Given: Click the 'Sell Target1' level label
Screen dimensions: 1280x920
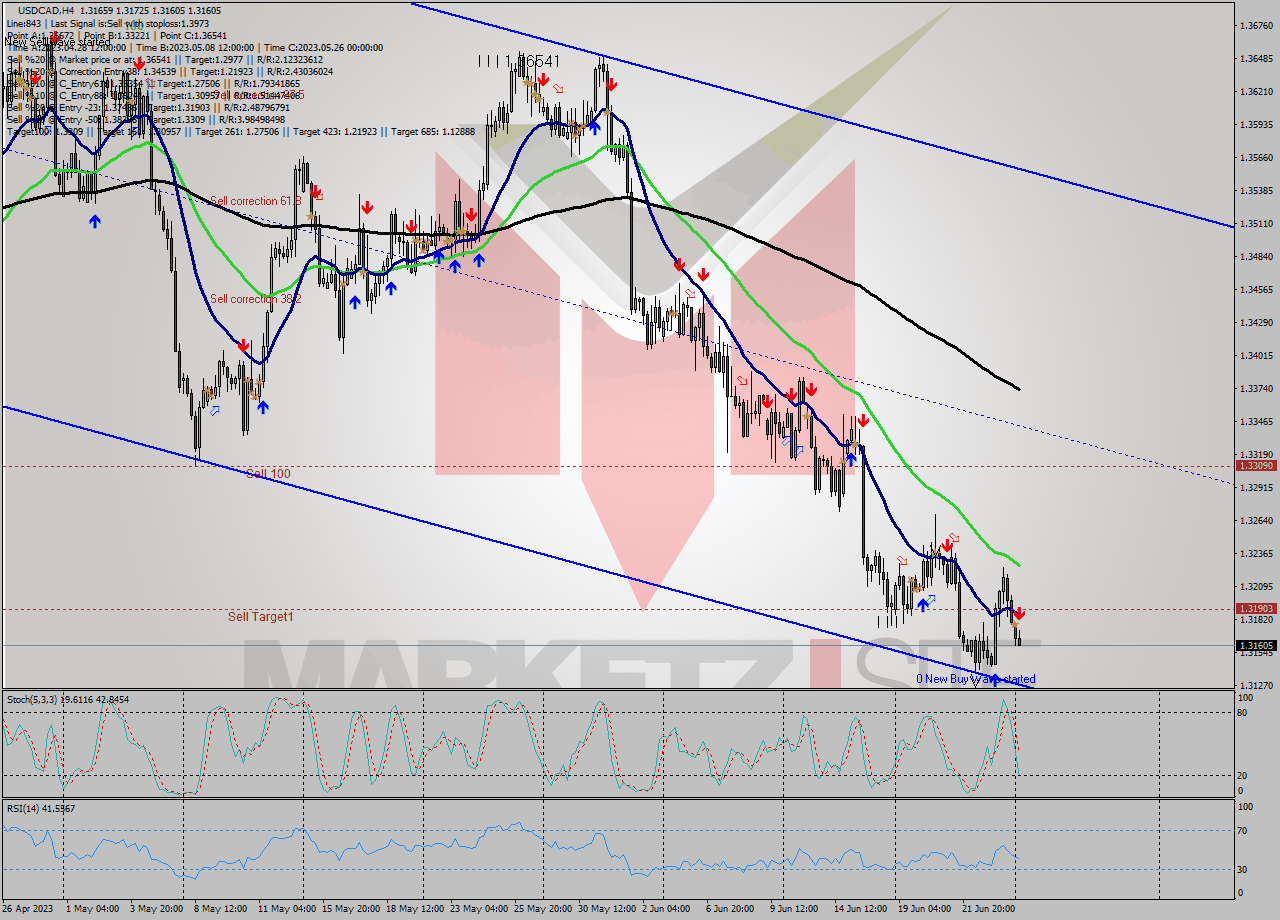Looking at the screenshot, I should 261,617.
